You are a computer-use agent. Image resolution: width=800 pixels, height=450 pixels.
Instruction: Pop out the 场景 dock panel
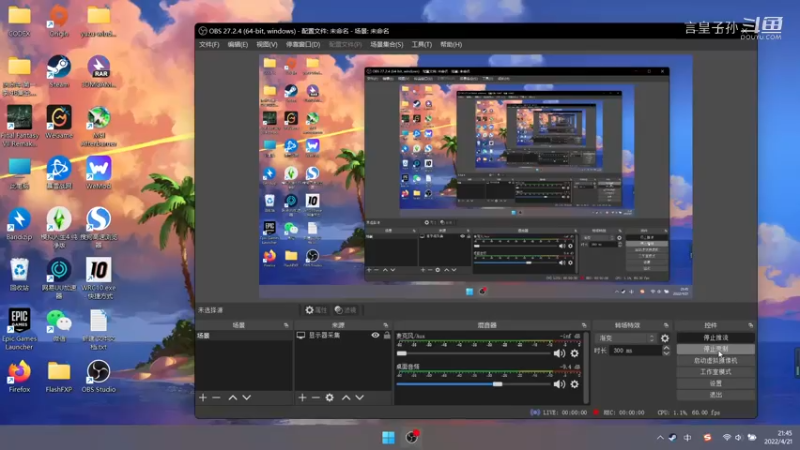(286, 325)
